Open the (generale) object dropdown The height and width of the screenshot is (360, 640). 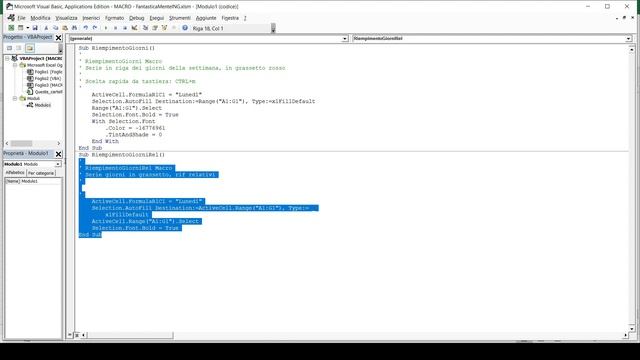click(x=344, y=38)
